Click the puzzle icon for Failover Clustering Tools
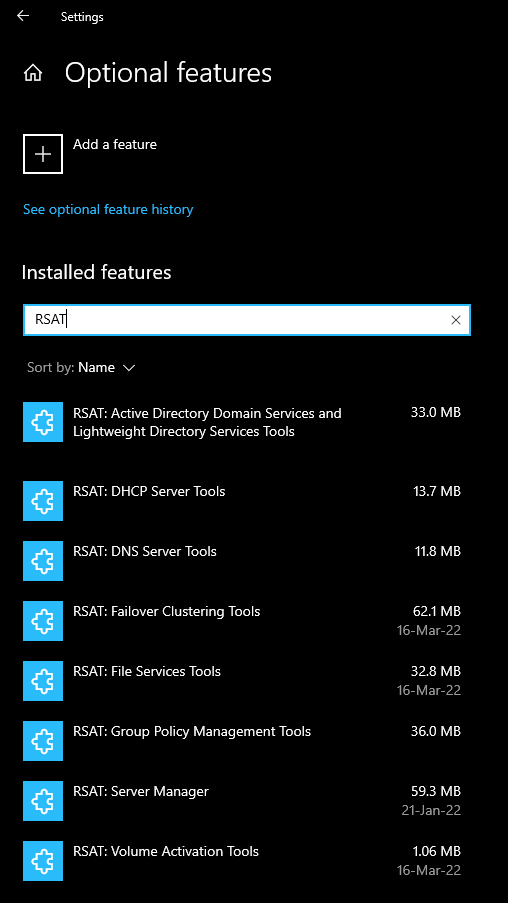 pyautogui.click(x=43, y=621)
